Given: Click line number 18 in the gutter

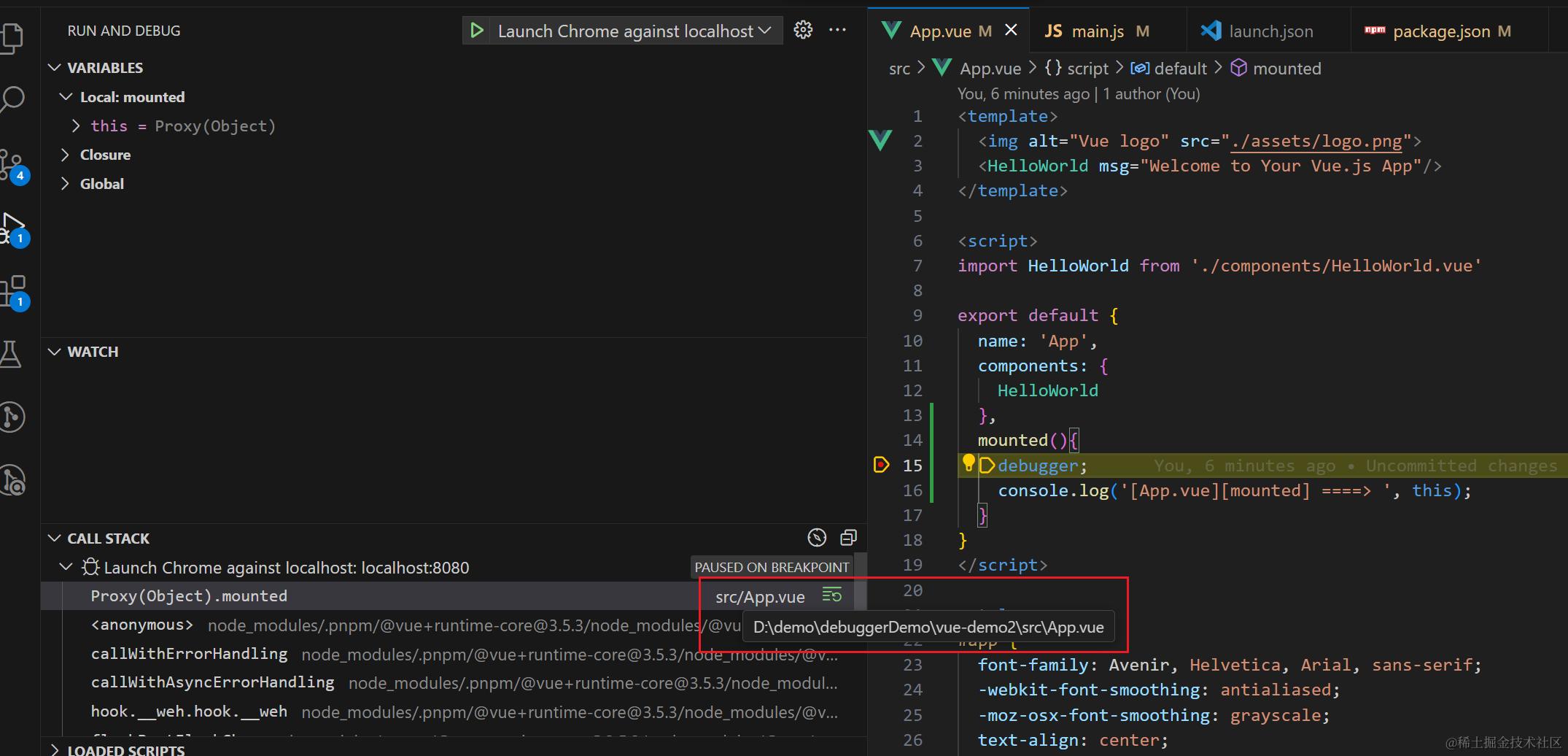Looking at the screenshot, I should tap(912, 540).
